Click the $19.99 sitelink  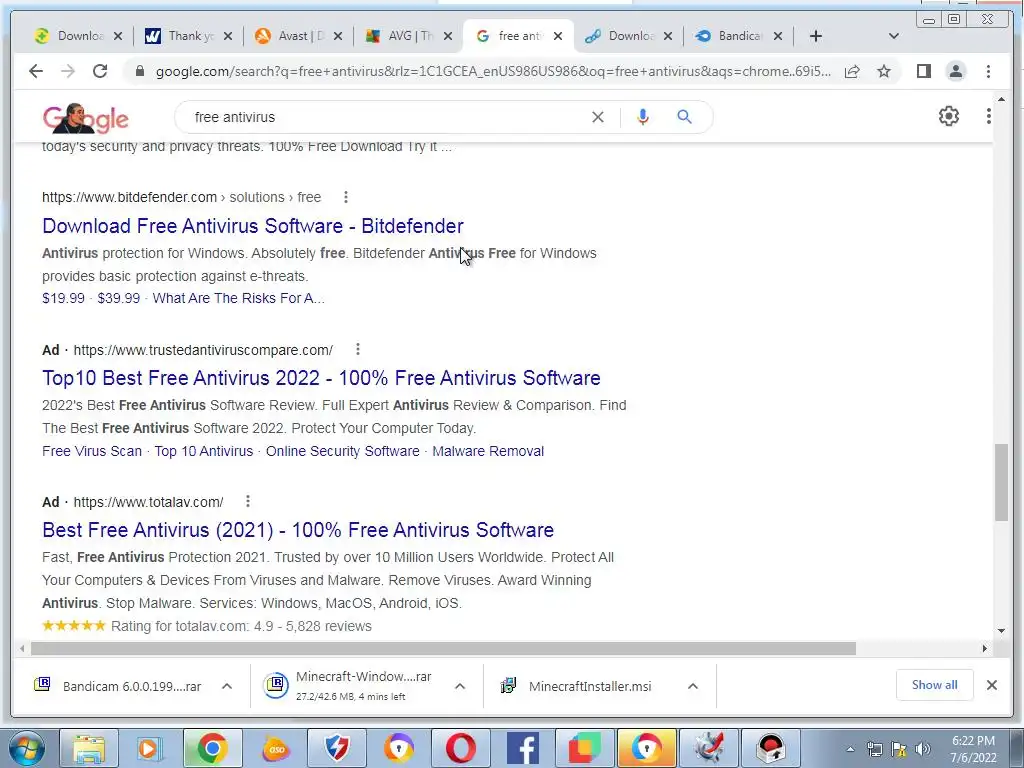(63, 298)
